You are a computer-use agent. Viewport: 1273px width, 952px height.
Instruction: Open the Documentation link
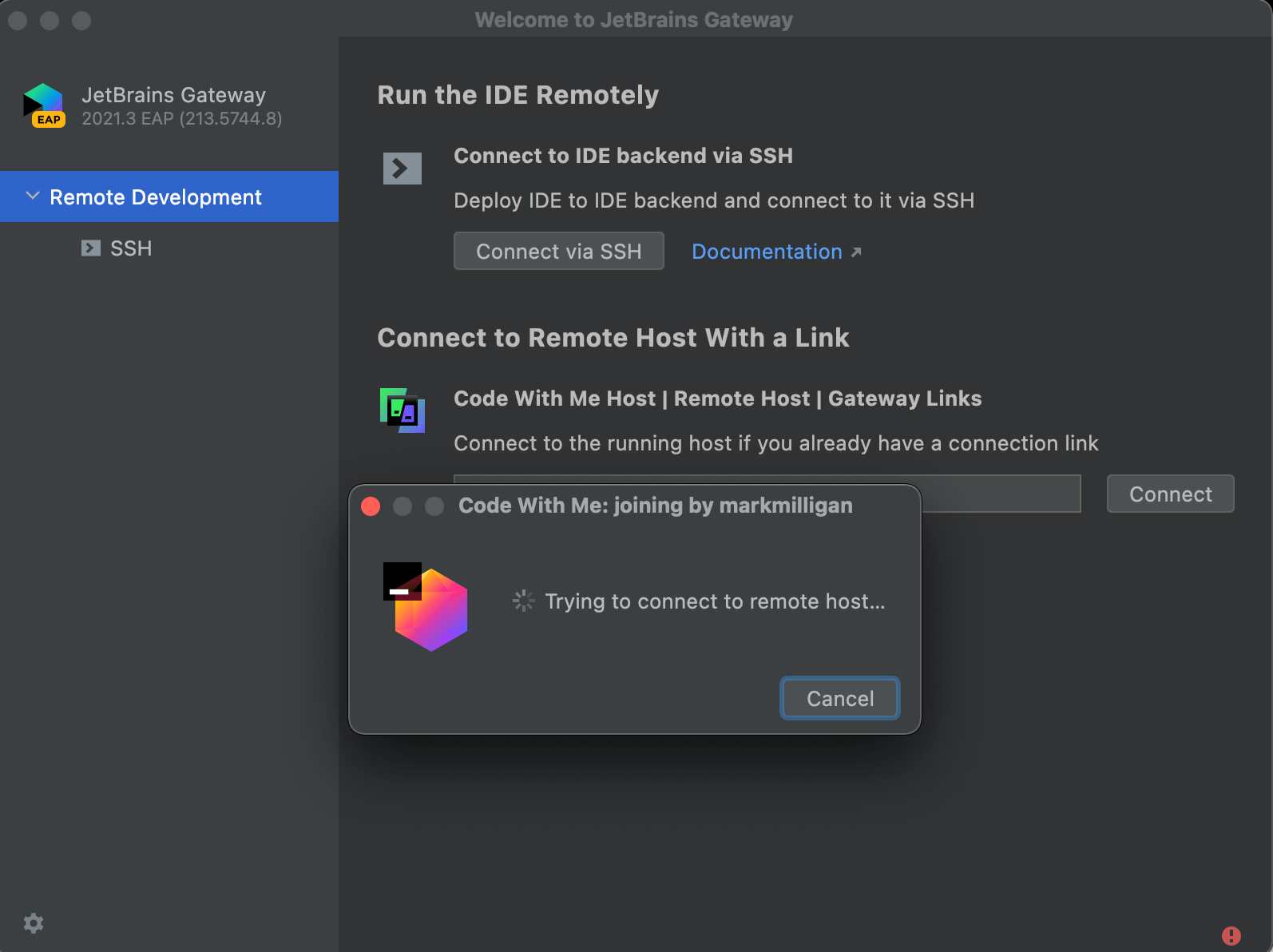(x=767, y=252)
